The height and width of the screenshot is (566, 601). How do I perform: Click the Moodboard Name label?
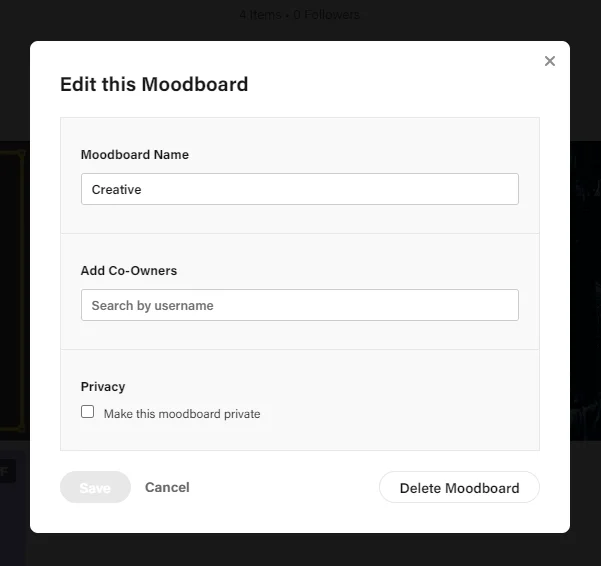tap(135, 155)
